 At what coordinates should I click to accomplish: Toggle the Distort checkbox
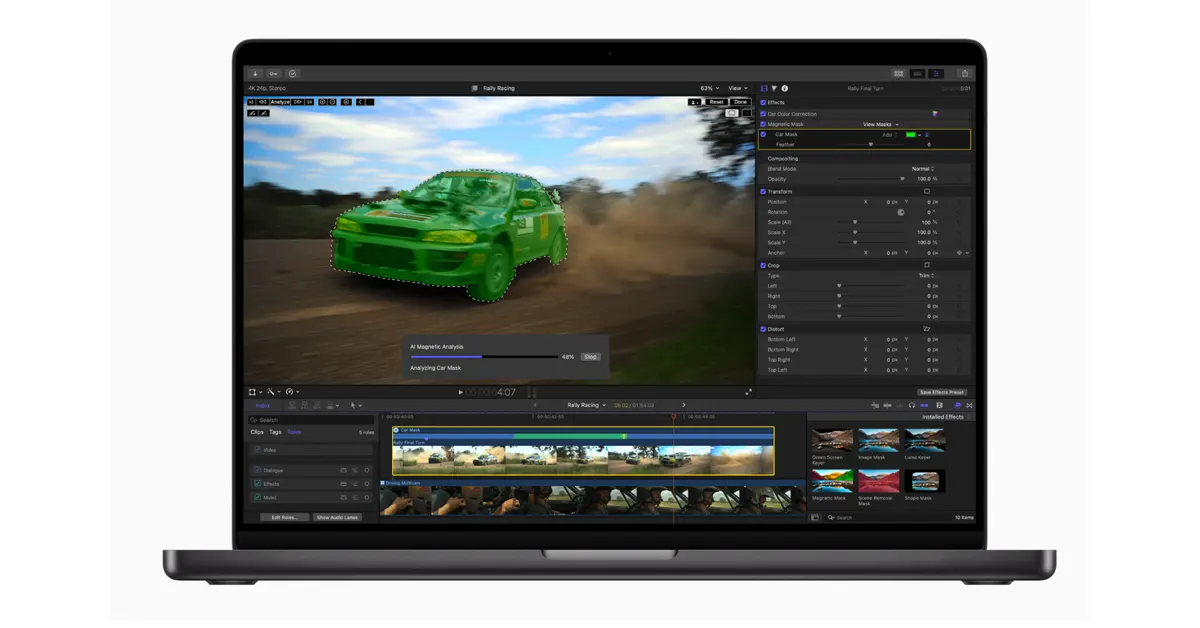point(763,329)
